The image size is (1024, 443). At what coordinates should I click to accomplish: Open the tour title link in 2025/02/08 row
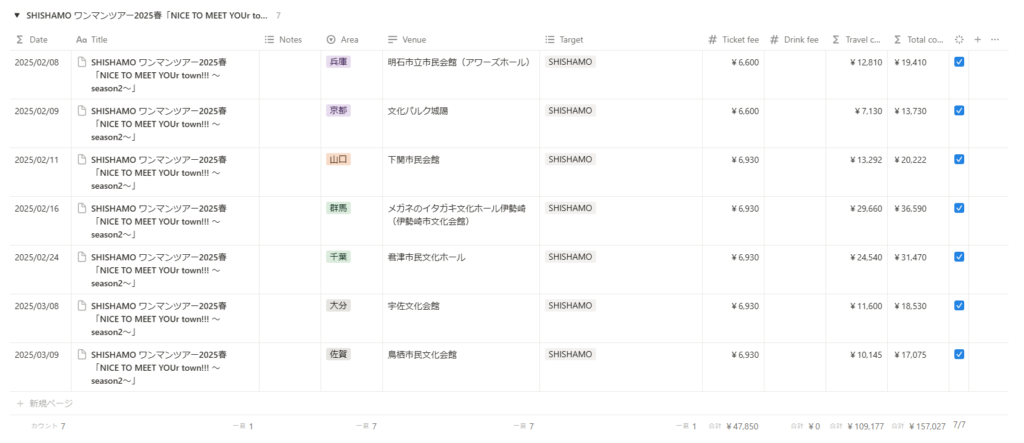click(159, 75)
